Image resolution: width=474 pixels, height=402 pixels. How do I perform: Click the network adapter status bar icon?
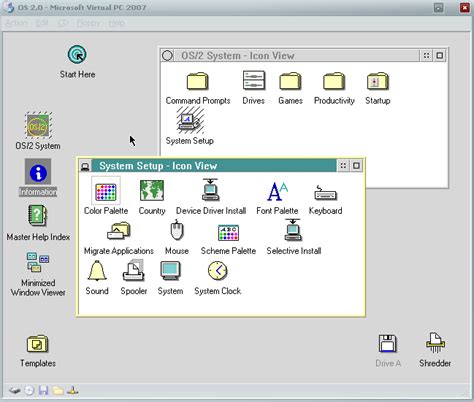(73, 390)
